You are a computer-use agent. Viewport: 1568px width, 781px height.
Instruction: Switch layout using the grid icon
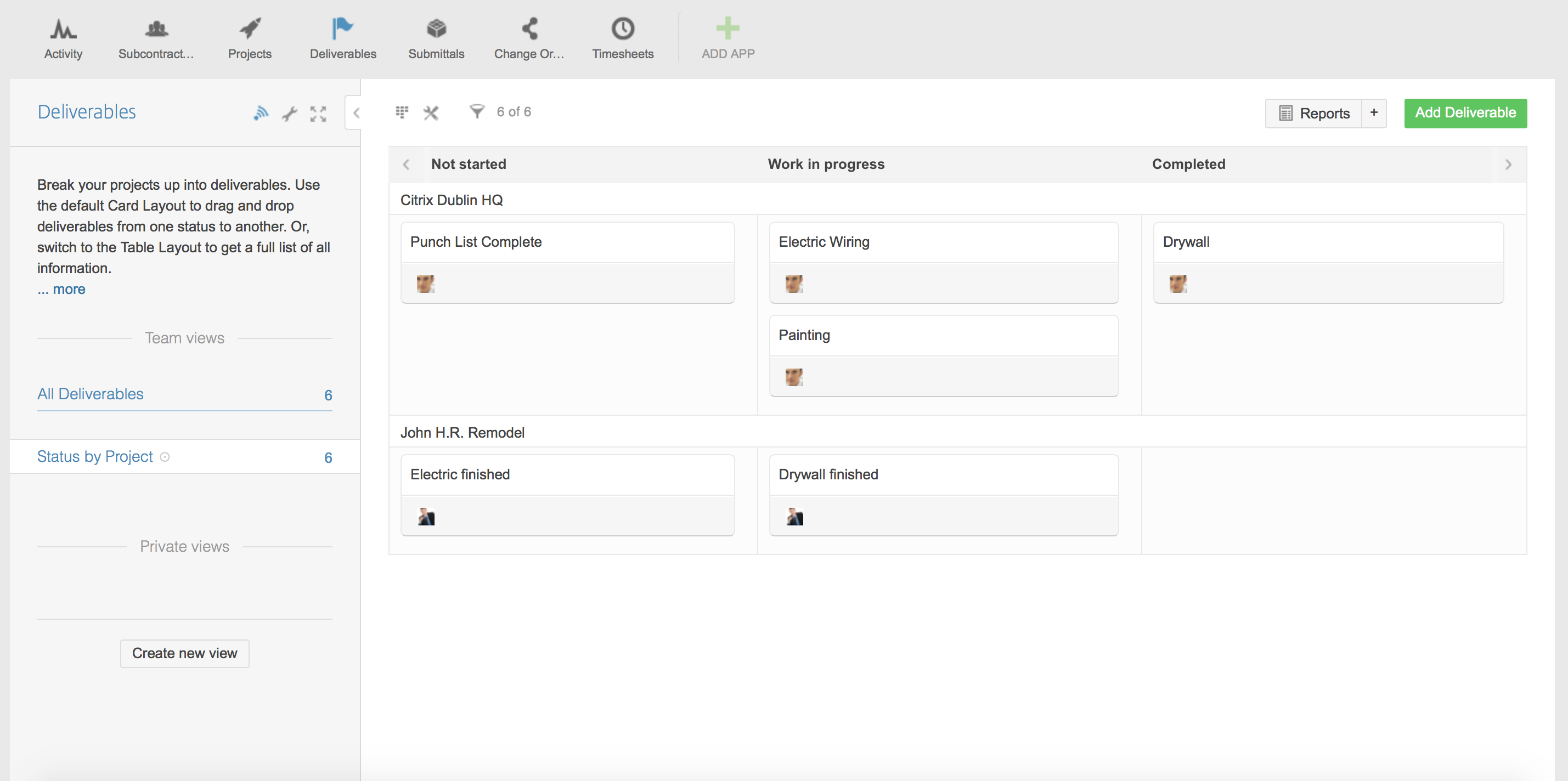coord(402,112)
